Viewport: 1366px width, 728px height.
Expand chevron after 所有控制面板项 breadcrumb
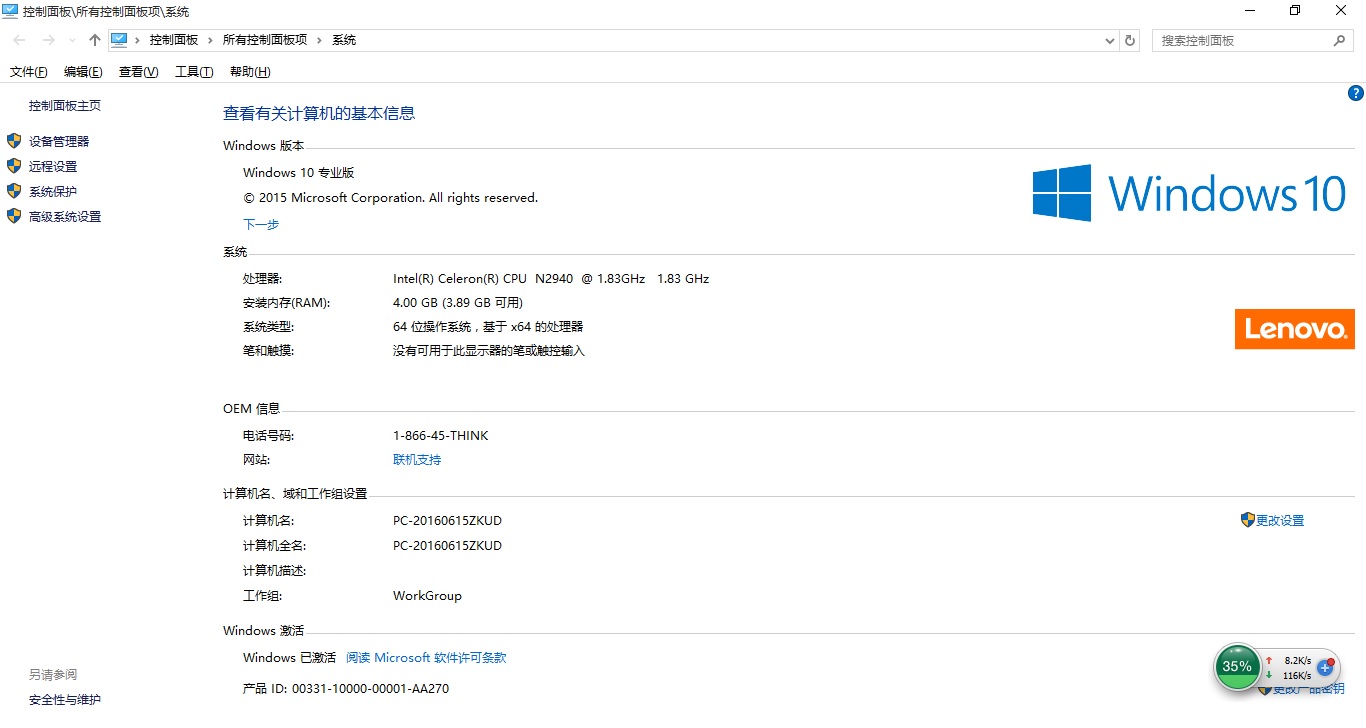click(x=319, y=40)
